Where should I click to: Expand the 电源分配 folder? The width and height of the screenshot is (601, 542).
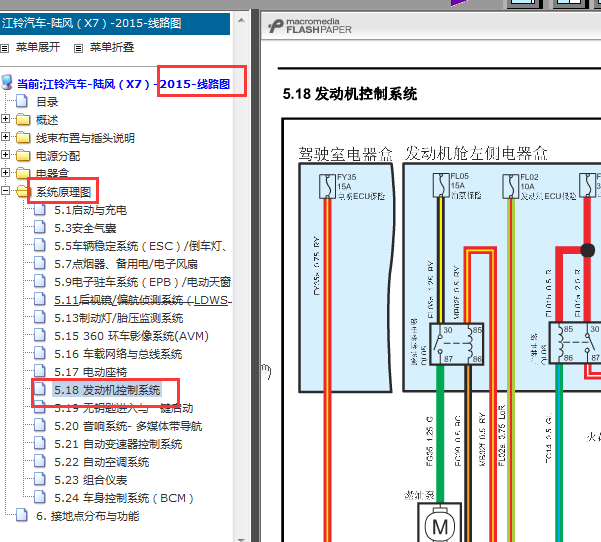(5, 154)
